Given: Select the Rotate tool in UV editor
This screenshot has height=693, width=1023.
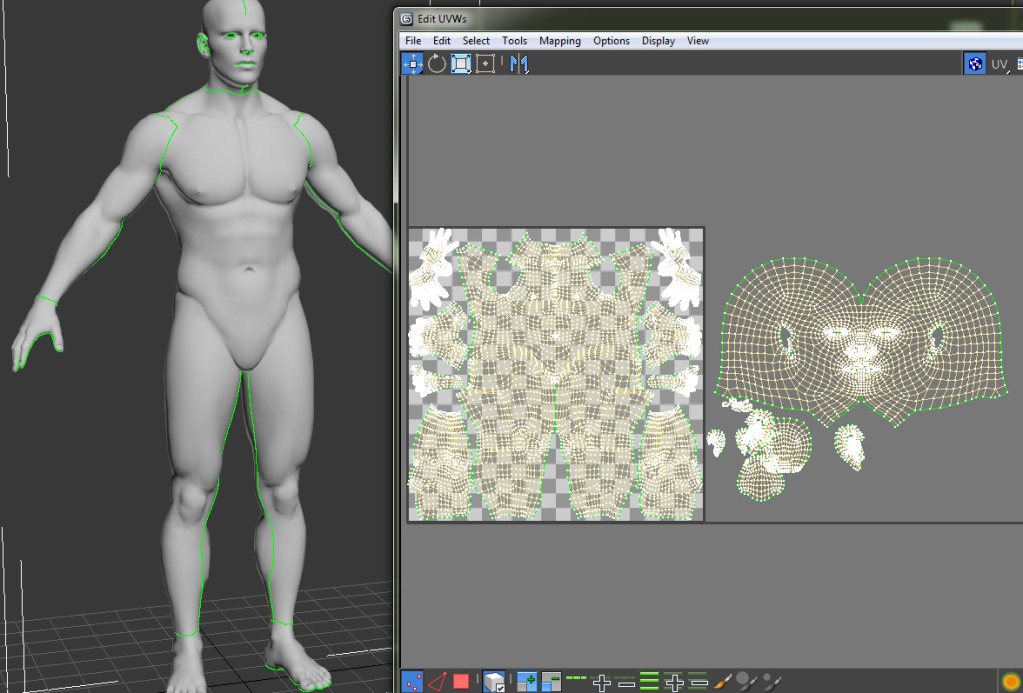Looking at the screenshot, I should tap(437, 64).
